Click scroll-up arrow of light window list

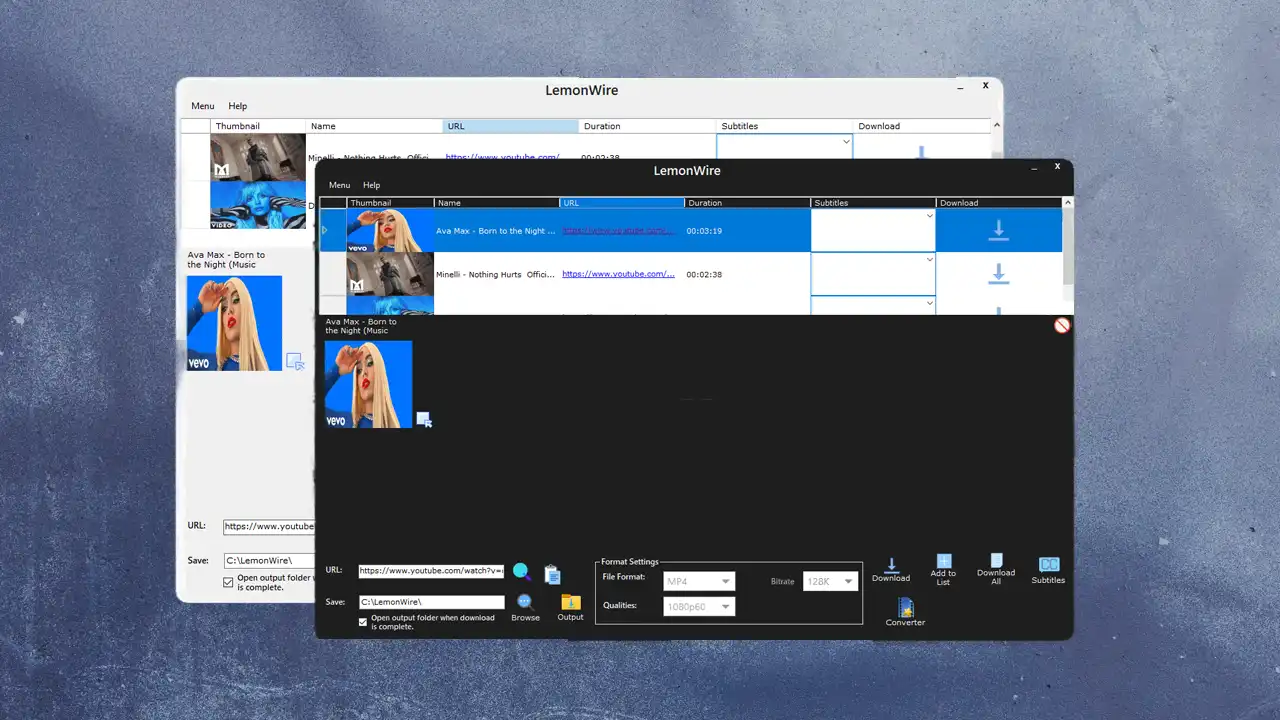tap(996, 126)
